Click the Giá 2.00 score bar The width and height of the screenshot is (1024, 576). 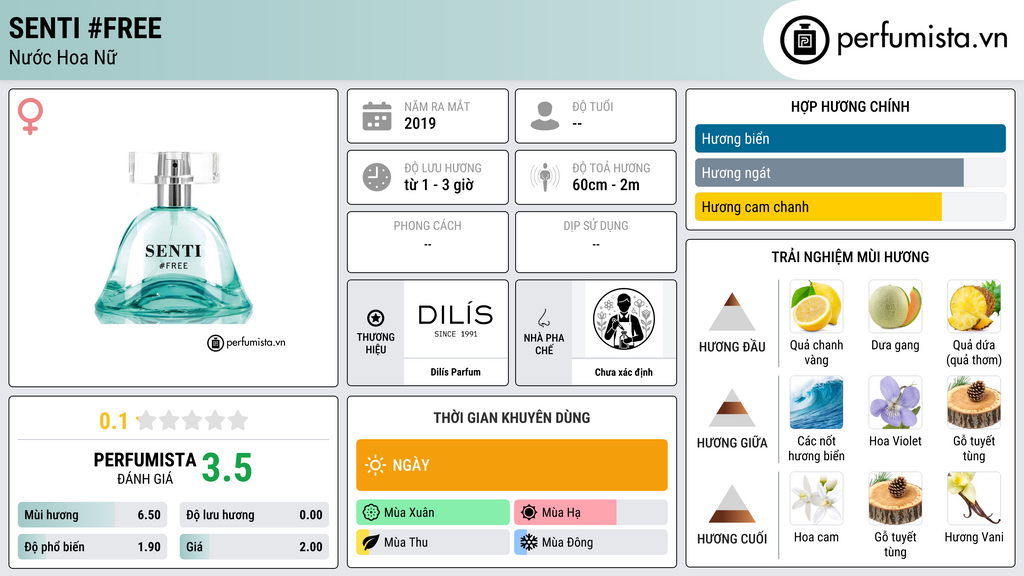(254, 547)
